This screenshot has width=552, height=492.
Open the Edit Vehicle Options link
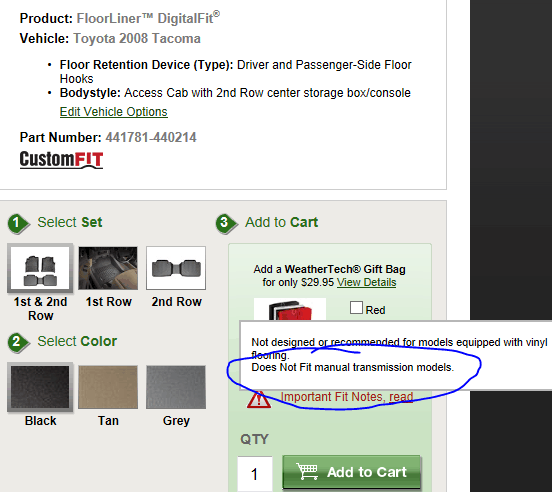[x=114, y=112]
